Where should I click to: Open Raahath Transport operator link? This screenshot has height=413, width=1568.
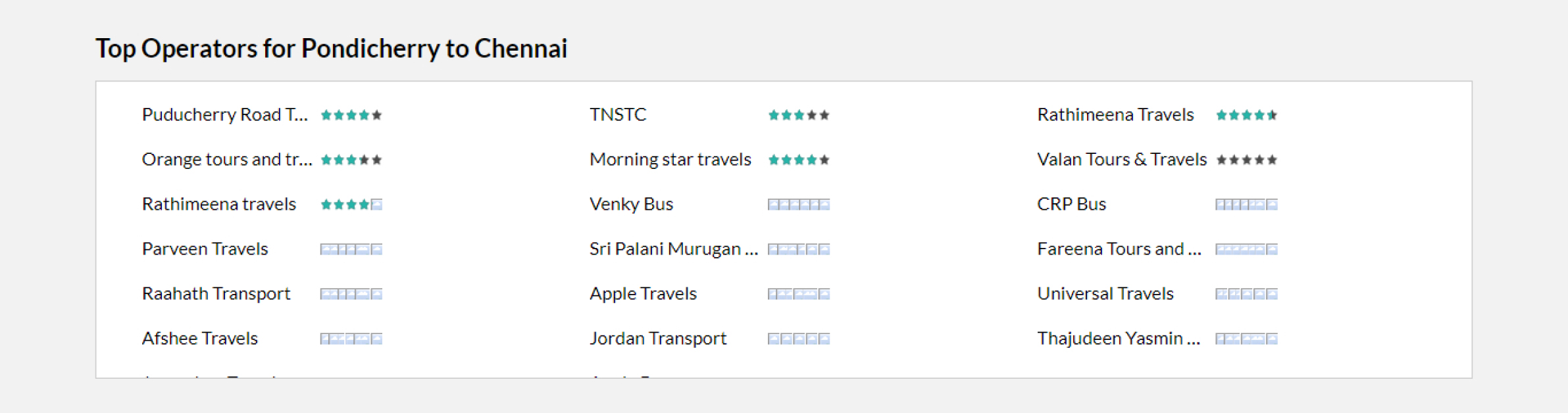216,293
